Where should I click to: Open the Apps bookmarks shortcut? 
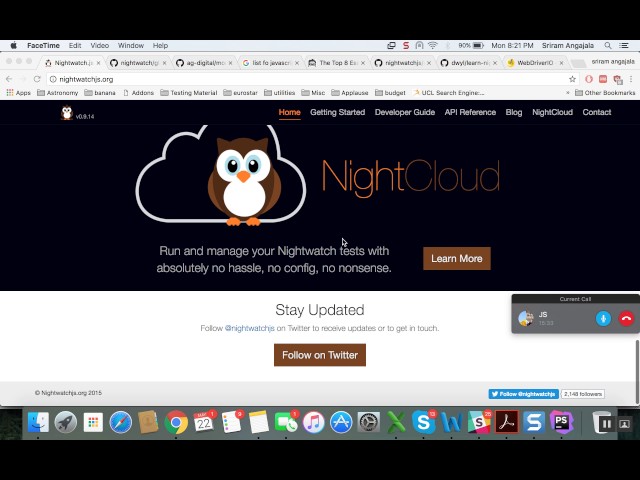click(19, 93)
